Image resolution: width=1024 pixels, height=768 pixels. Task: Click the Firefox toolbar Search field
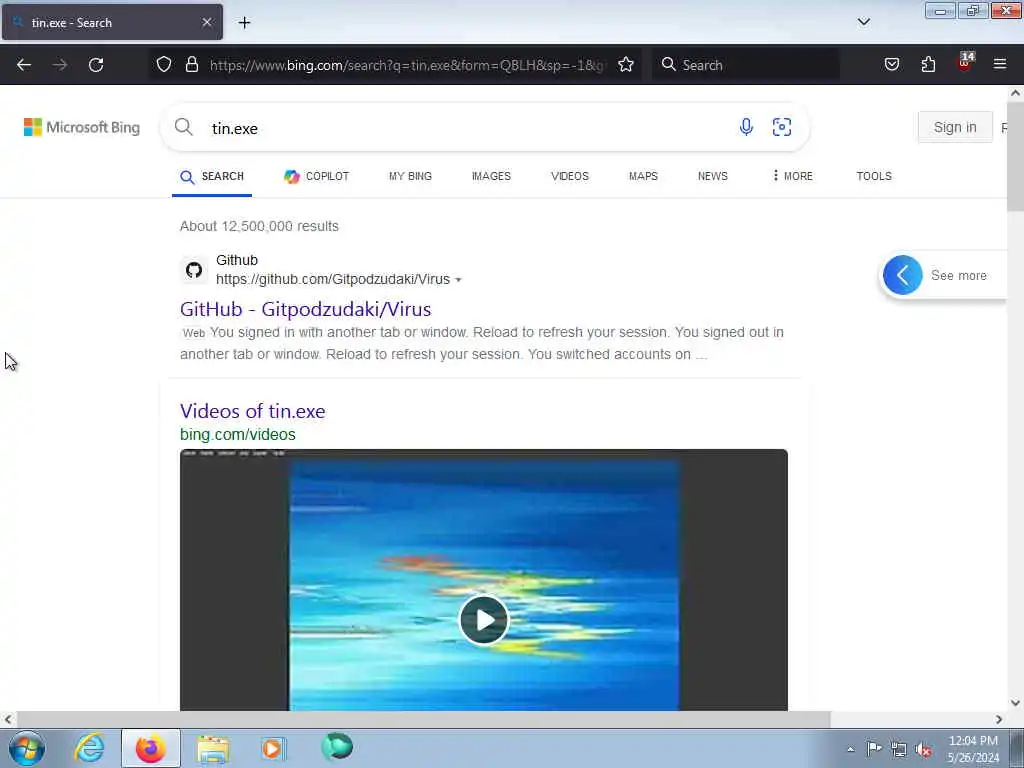click(746, 65)
